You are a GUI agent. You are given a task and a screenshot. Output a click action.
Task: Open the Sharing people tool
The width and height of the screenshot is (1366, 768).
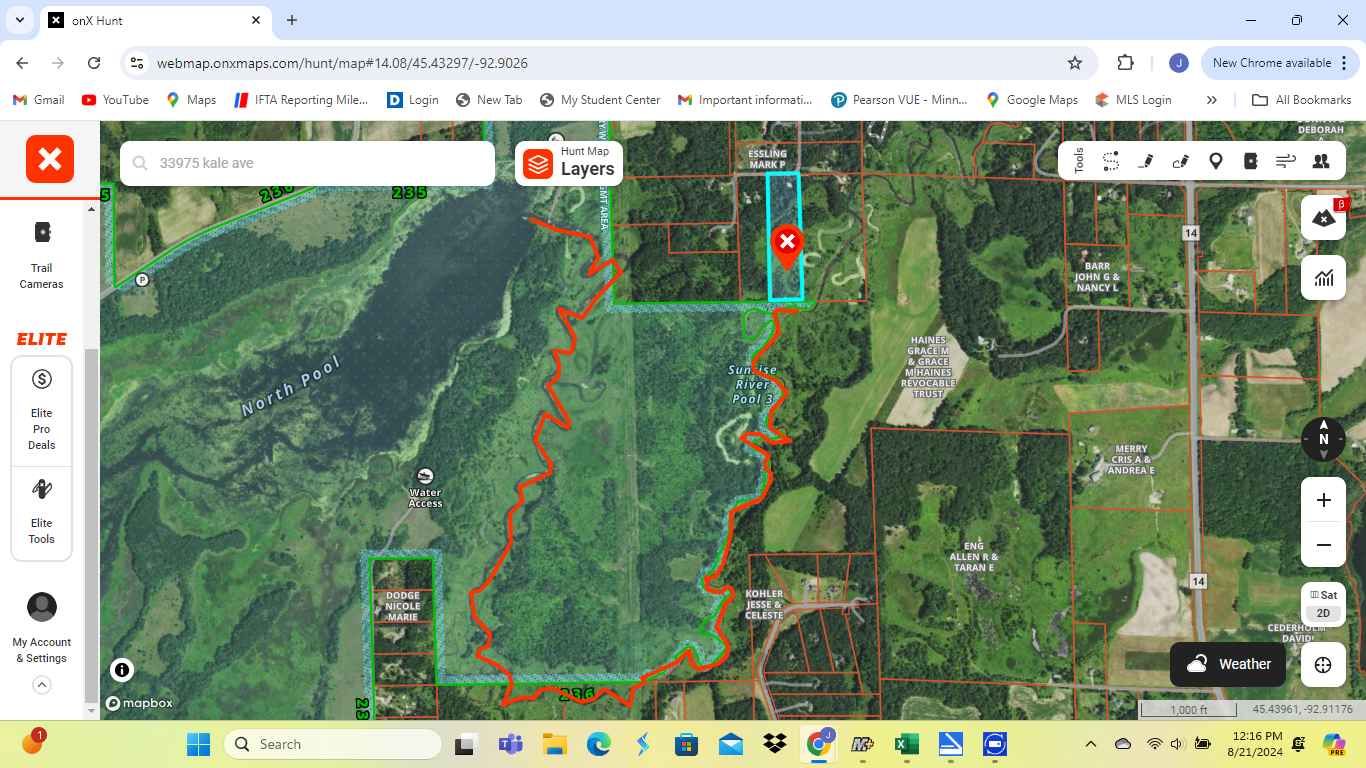(x=1321, y=161)
